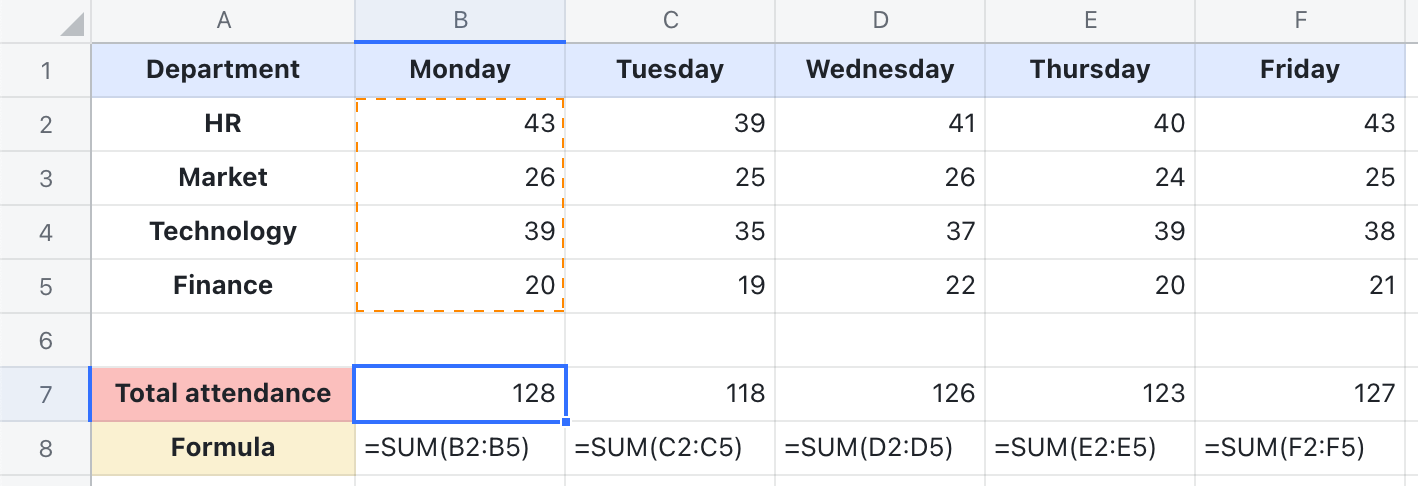Click Market's Thursday value 24

(1090, 178)
